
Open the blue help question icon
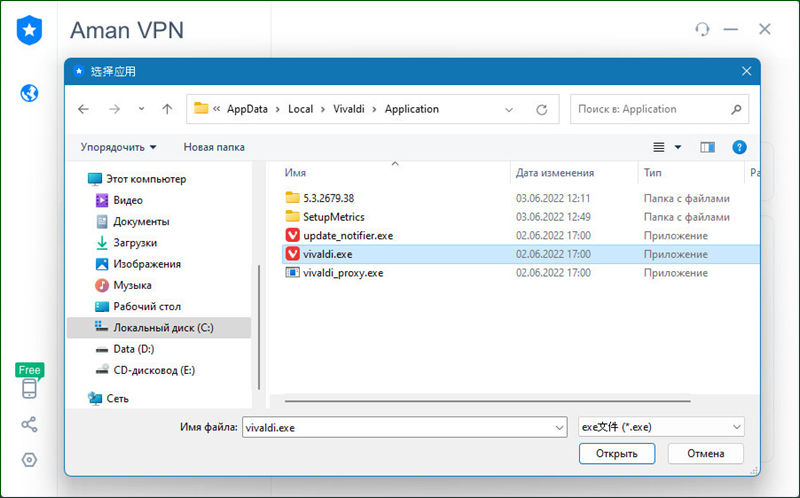tap(739, 147)
